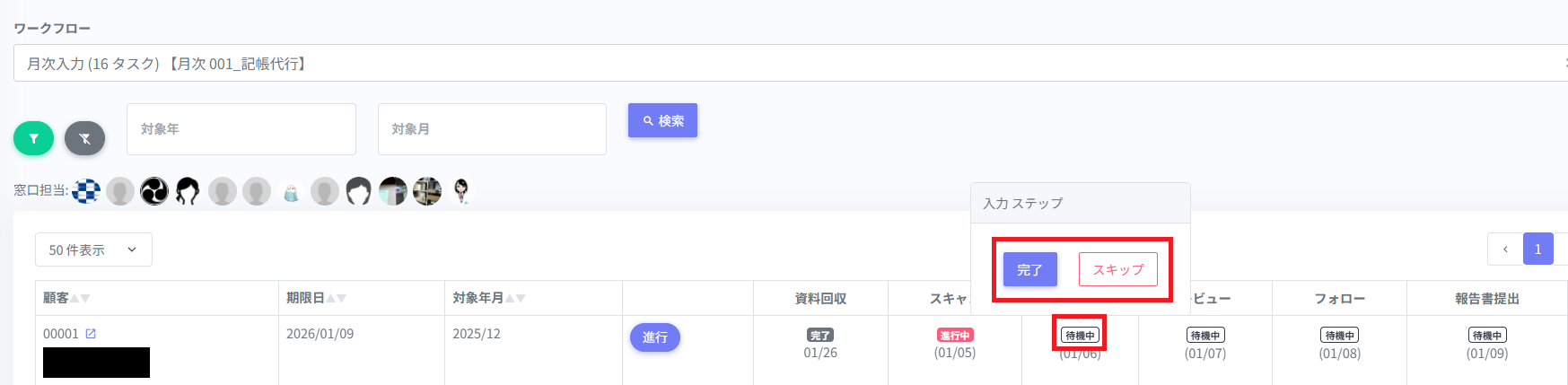Sort by 顧客 column arrows
This screenshot has height=385, width=1568.
pyautogui.click(x=80, y=298)
